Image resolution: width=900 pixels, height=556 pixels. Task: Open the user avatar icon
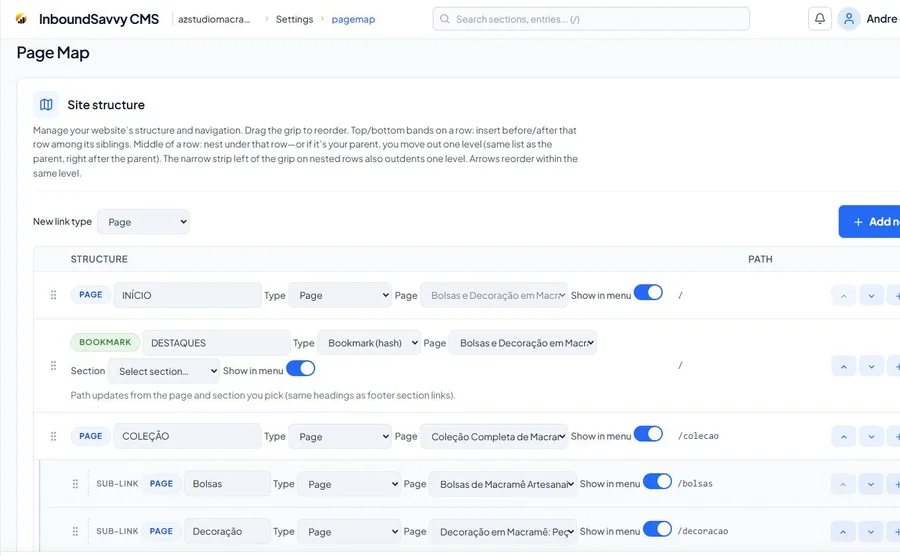[849, 19]
